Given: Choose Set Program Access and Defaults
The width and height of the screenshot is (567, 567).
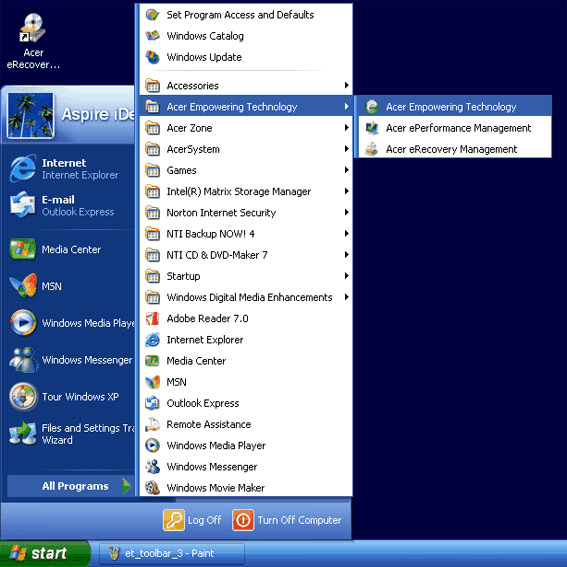Looking at the screenshot, I should tap(246, 15).
